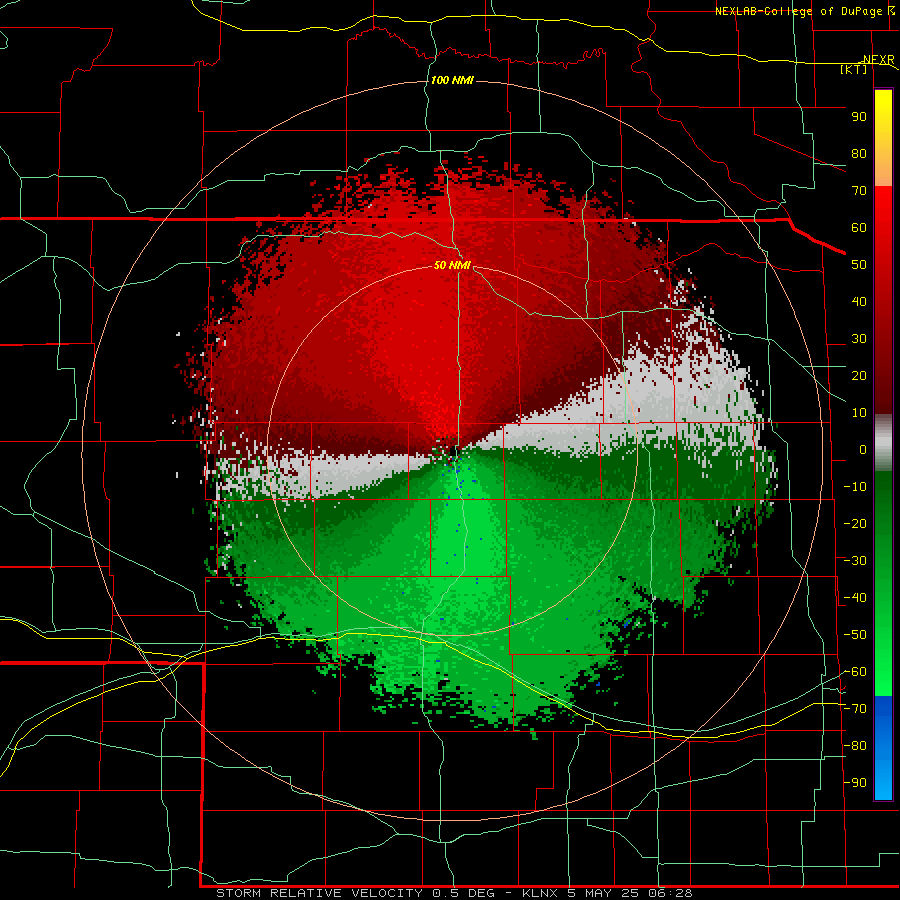The image size is (900, 900).
Task: Click the 90 value on velocity scale
Action: [x=859, y=117]
